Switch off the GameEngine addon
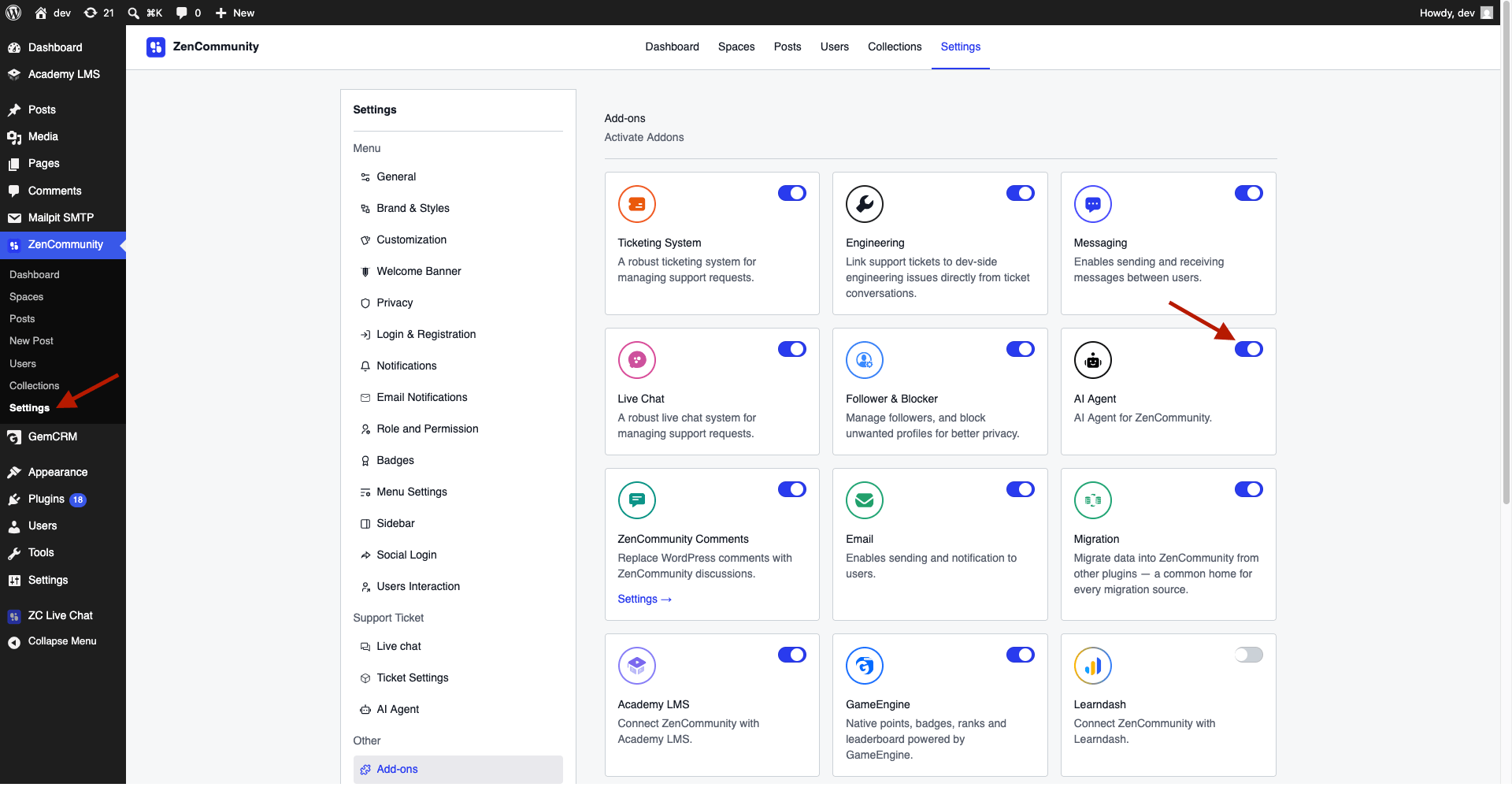The height and width of the screenshot is (802, 1512). pos(1021,655)
